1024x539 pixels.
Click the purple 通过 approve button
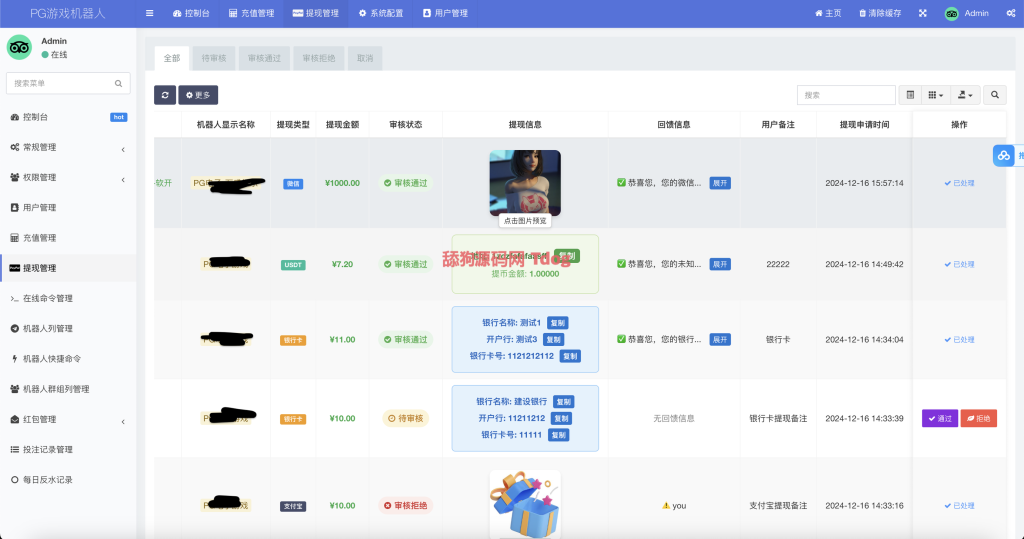939,418
